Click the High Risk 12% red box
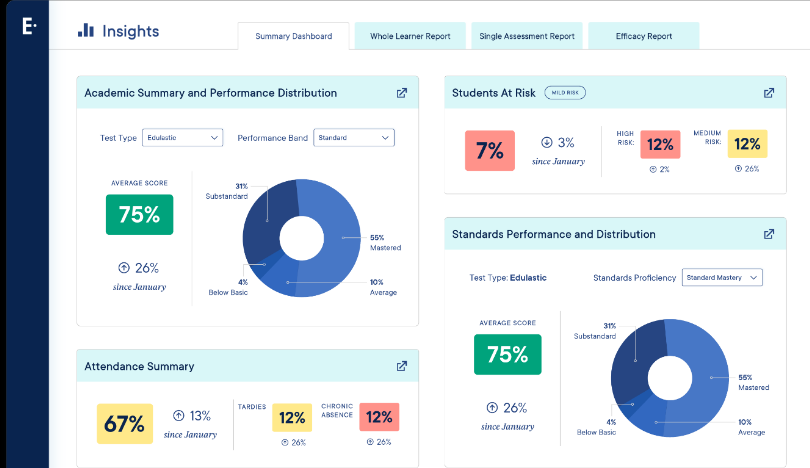 659,145
